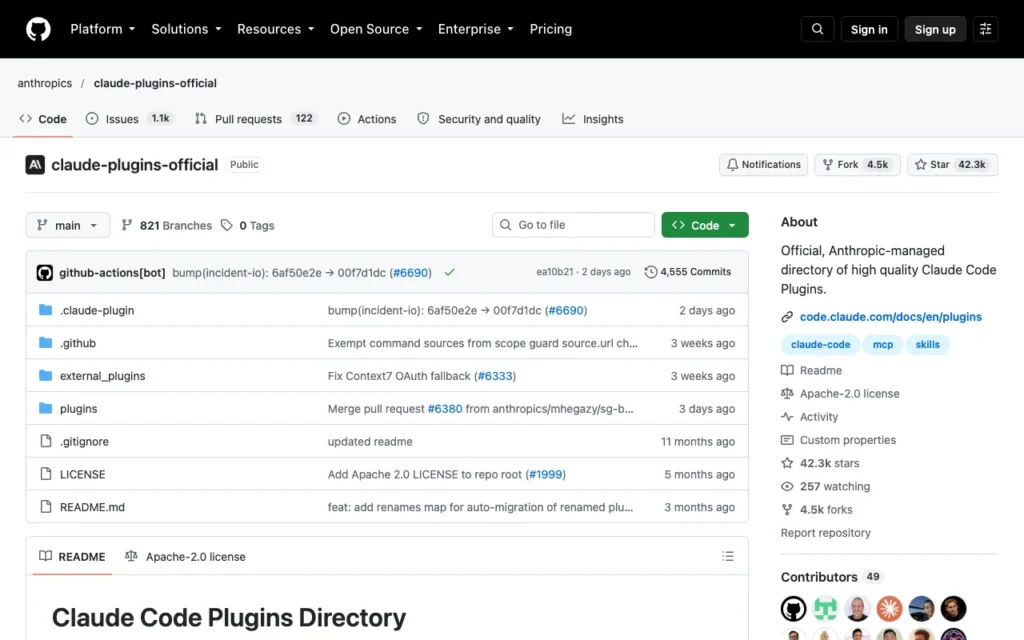
Task: Open the main branch selector dropdown
Action: pos(68,225)
